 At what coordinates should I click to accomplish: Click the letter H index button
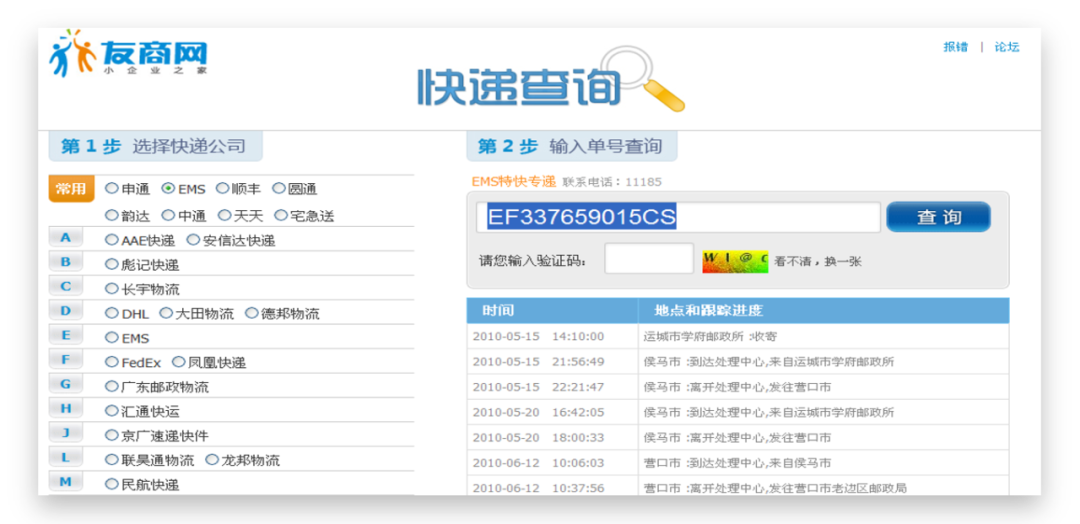pos(65,408)
